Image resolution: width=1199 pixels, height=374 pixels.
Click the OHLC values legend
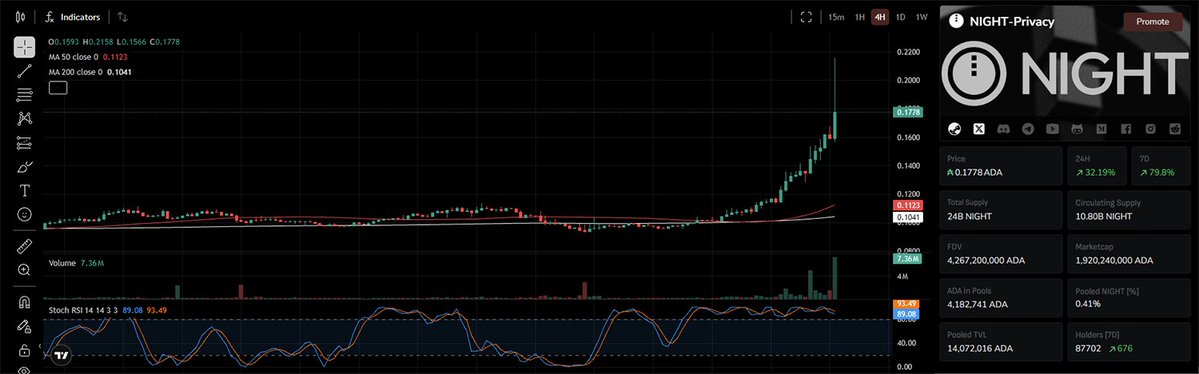pos(113,41)
